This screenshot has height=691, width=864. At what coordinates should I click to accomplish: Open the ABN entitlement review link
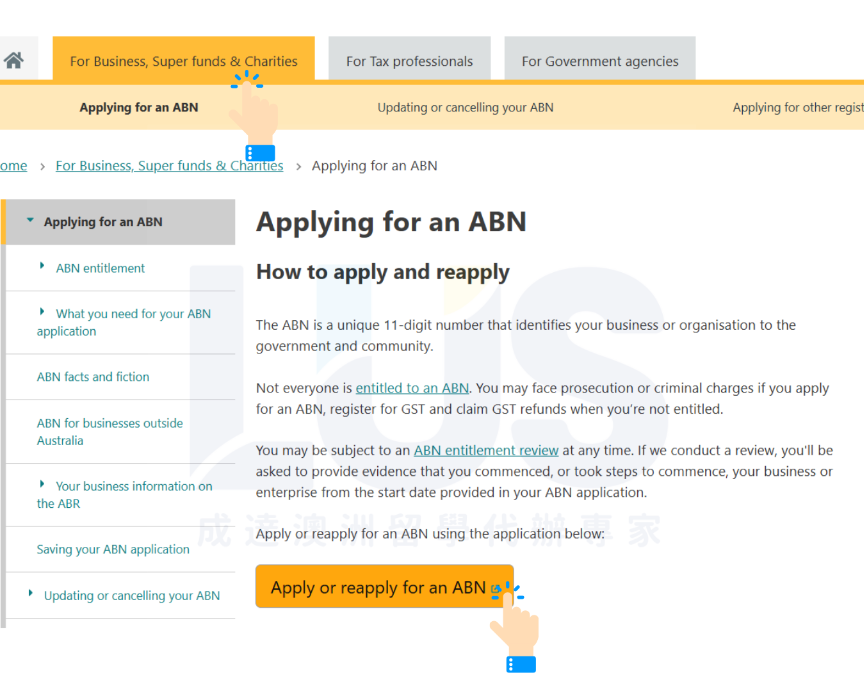tap(486, 451)
